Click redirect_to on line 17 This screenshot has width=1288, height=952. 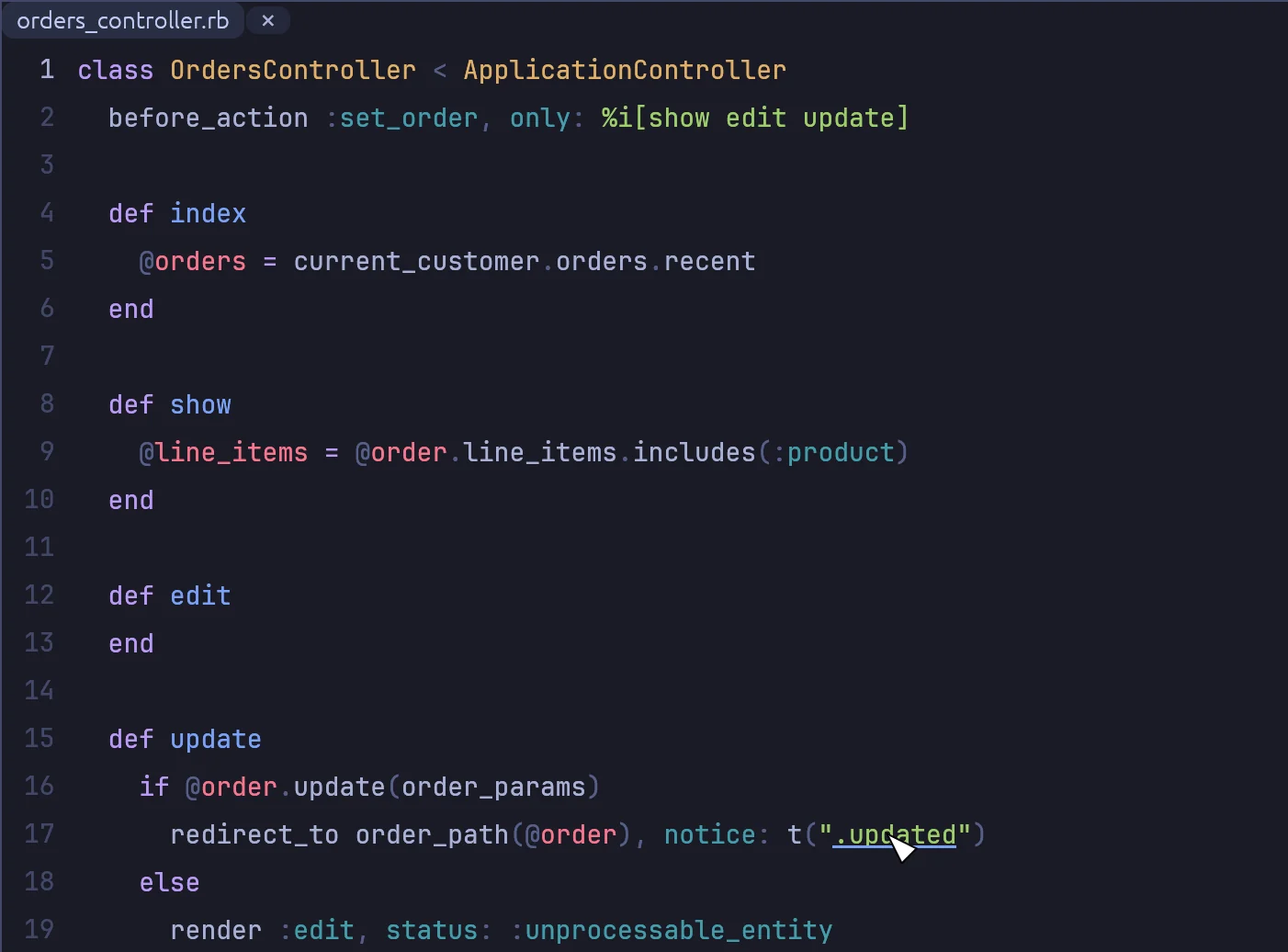[x=254, y=834]
